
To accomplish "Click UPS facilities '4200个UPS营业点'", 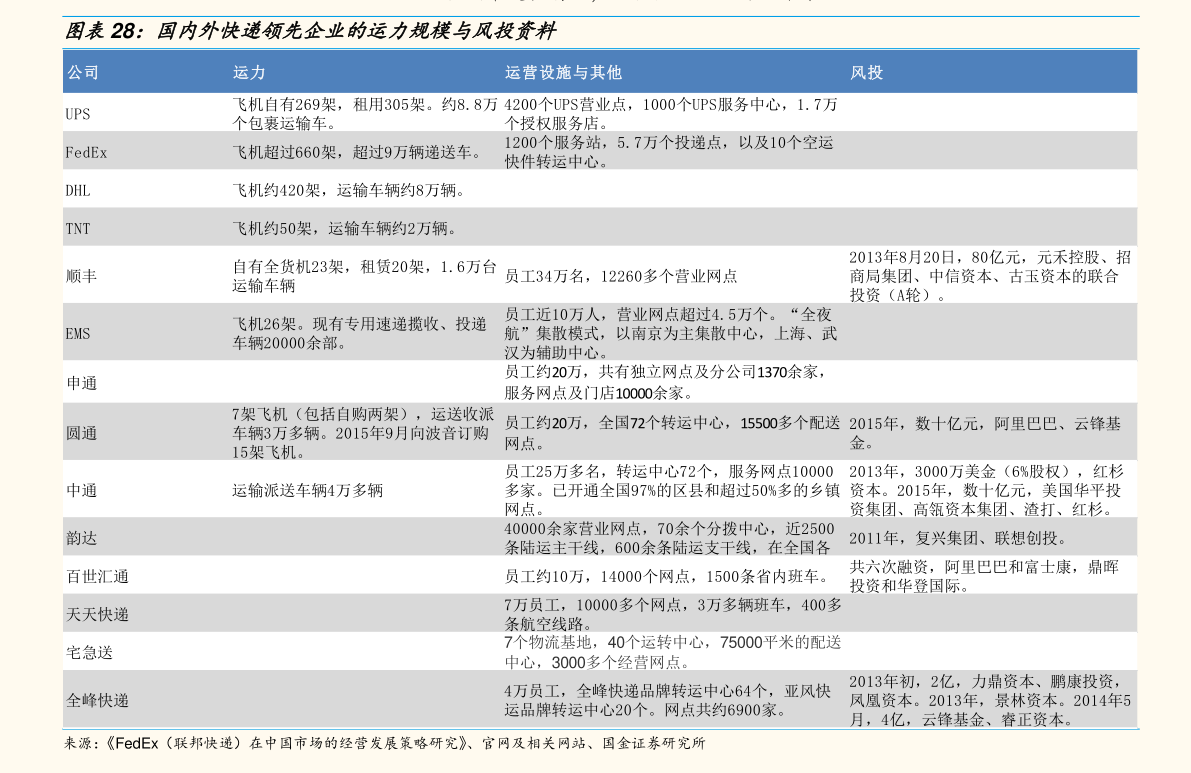I will [x=565, y=105].
